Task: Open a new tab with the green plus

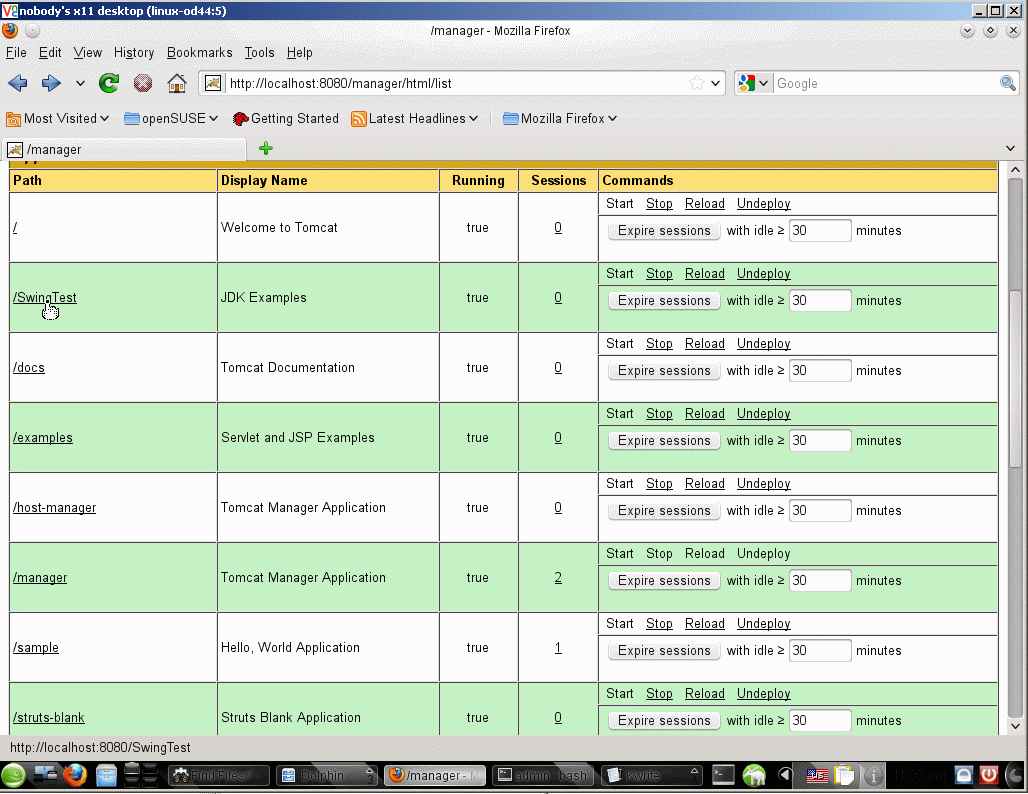Action: 266,148
